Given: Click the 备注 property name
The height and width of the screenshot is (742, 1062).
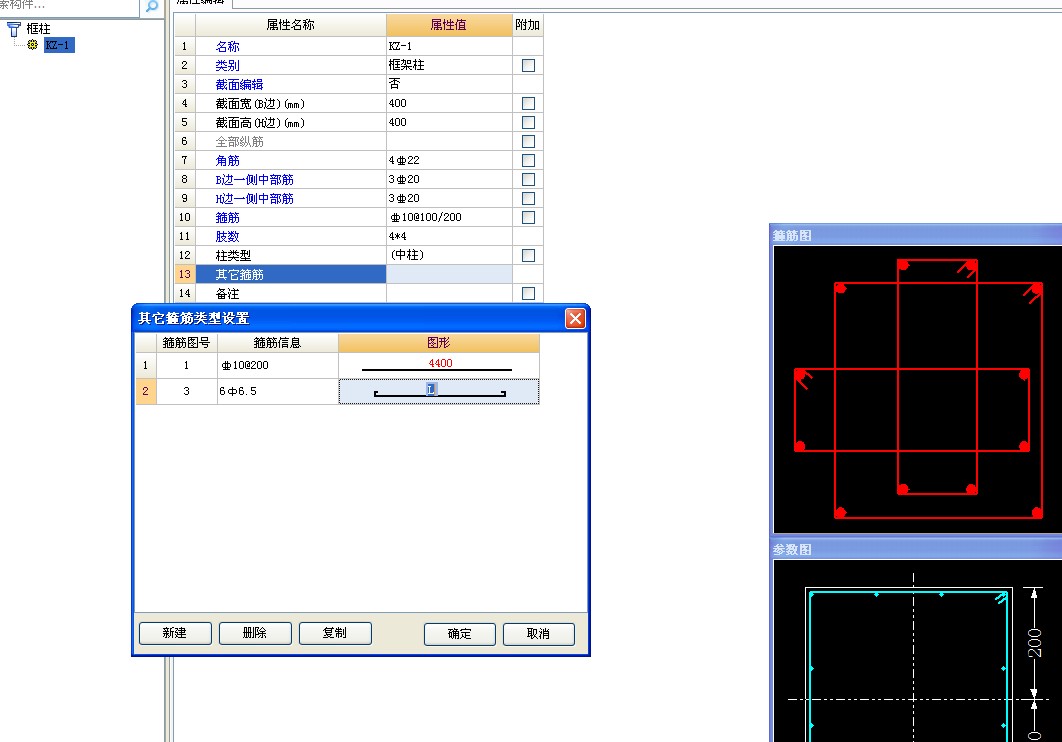Looking at the screenshot, I should pos(227,294).
